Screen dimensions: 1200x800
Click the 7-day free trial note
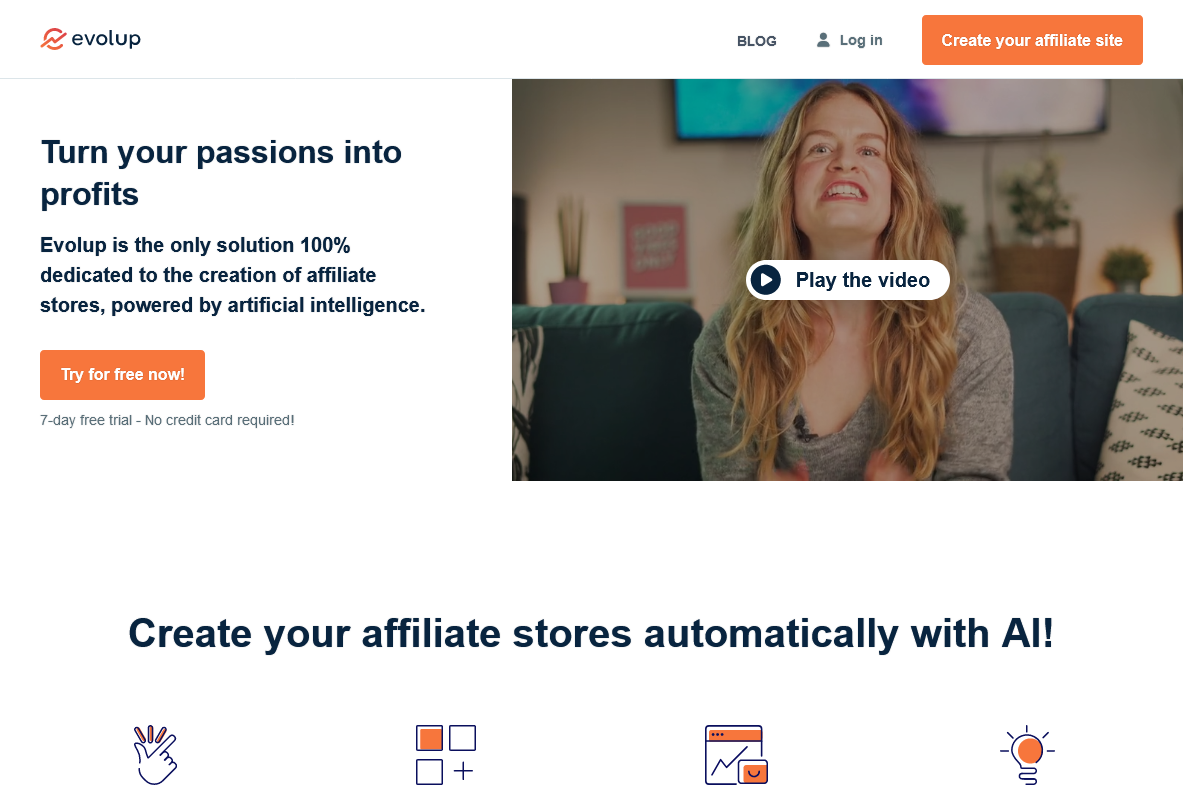(x=167, y=420)
